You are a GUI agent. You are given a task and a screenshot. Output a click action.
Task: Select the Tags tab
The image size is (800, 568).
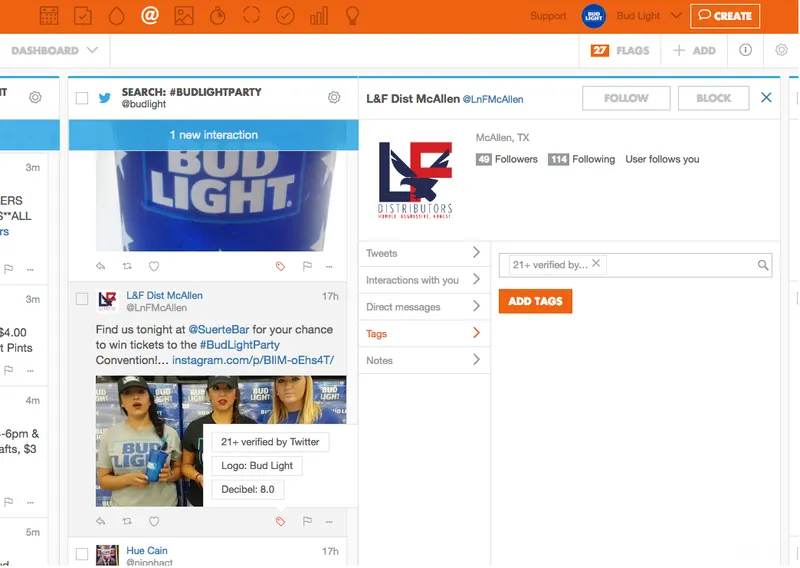click(424, 333)
